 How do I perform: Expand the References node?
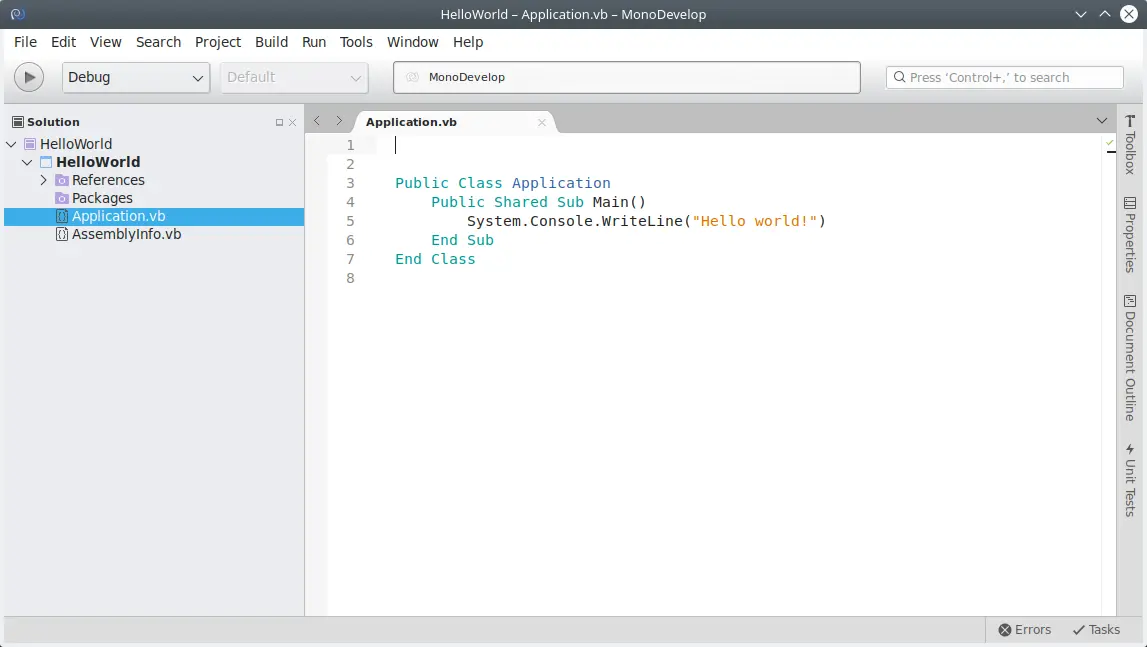43,180
